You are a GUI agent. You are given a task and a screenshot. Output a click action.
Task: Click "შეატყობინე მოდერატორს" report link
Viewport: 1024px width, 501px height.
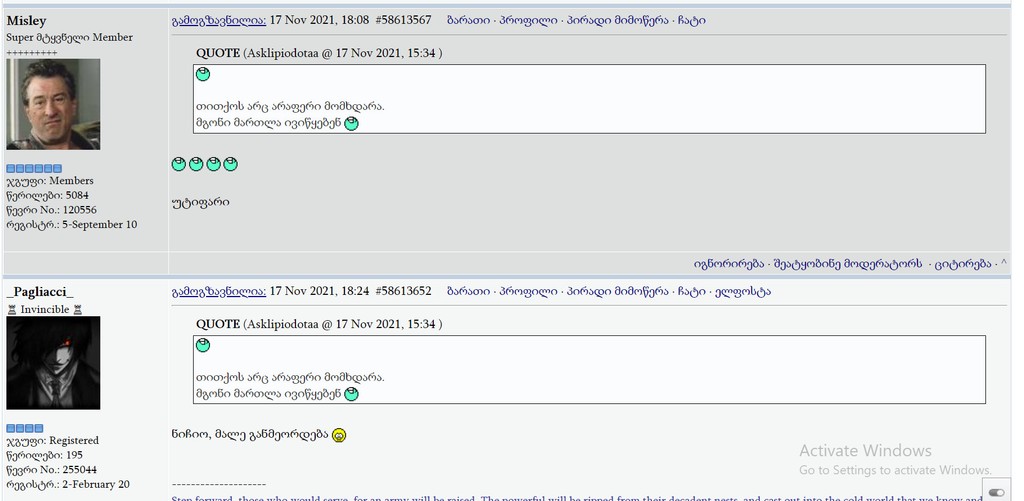point(848,264)
